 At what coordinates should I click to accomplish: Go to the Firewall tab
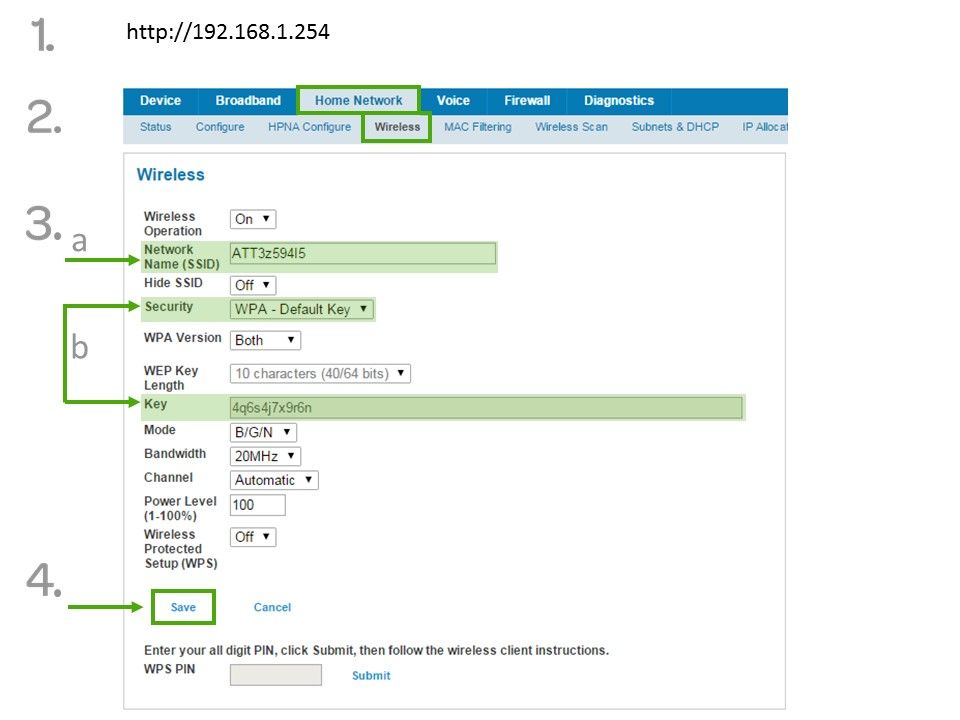[x=527, y=101]
